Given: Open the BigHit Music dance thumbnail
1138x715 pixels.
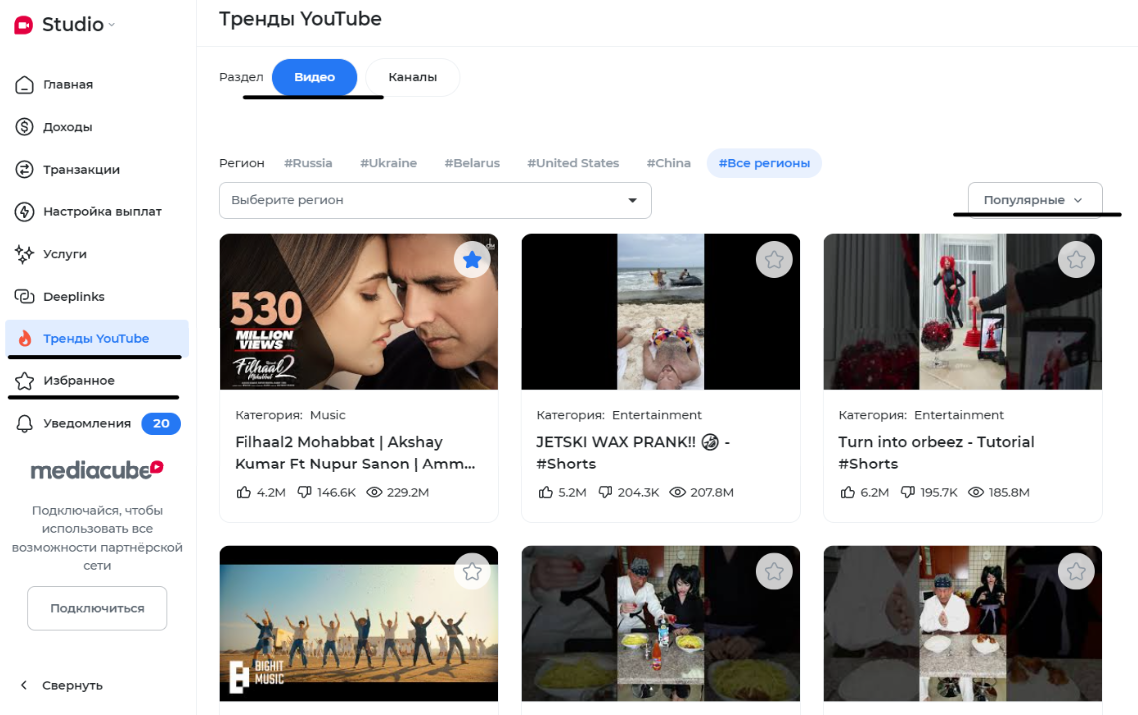Looking at the screenshot, I should click(x=359, y=624).
